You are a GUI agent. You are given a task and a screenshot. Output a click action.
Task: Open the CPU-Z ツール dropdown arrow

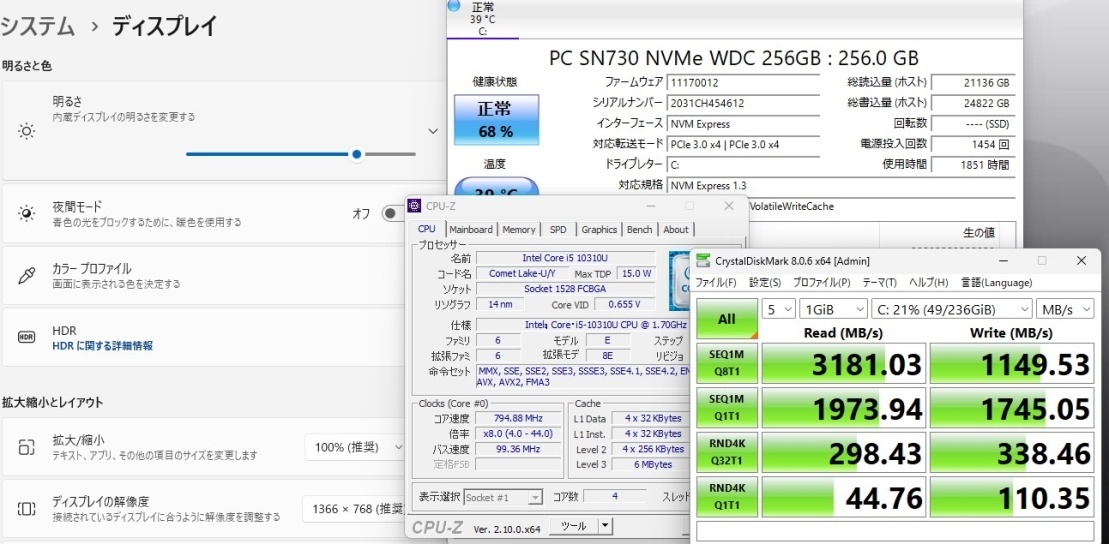605,526
